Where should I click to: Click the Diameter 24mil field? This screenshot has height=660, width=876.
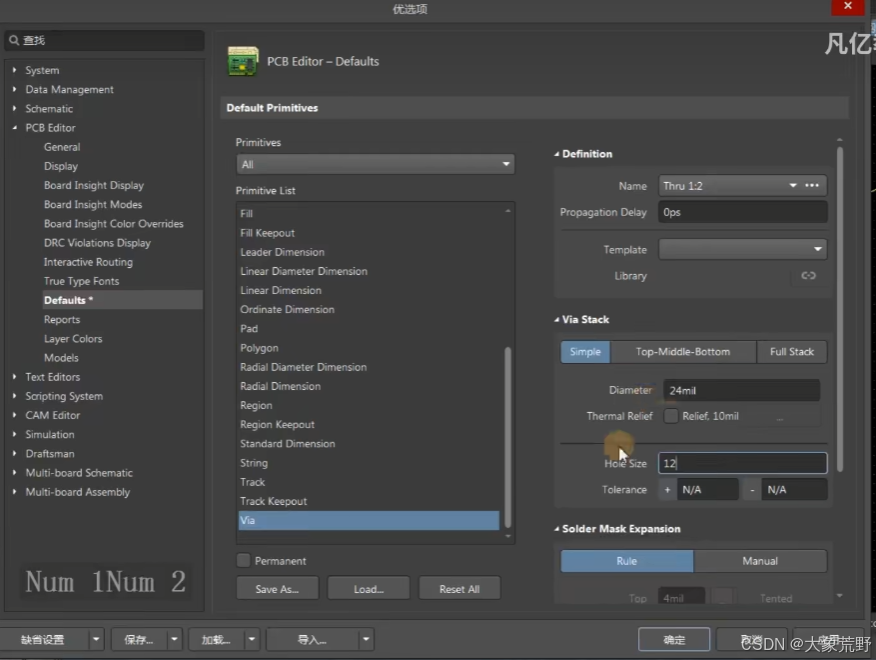click(x=741, y=390)
